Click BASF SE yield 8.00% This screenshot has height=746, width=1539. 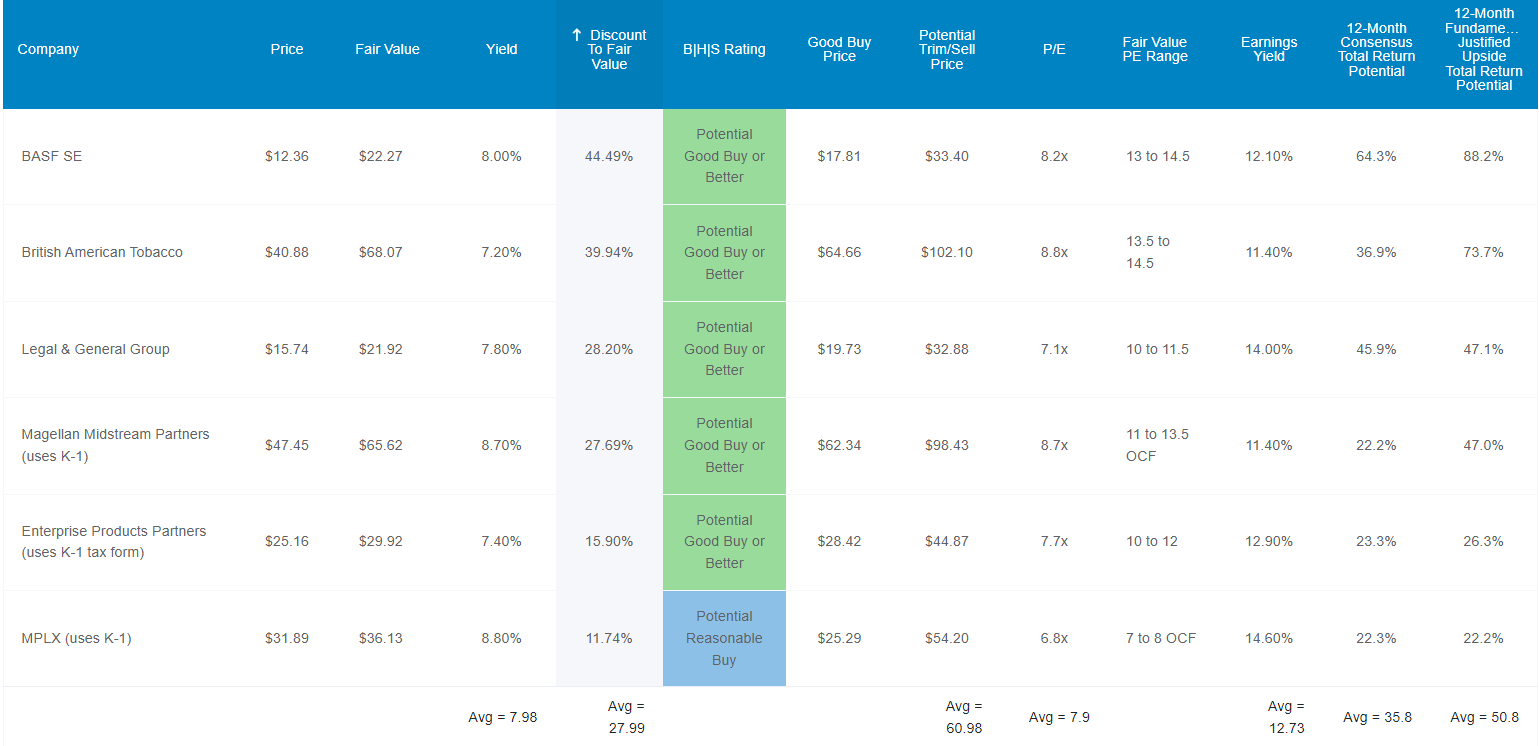pos(501,156)
